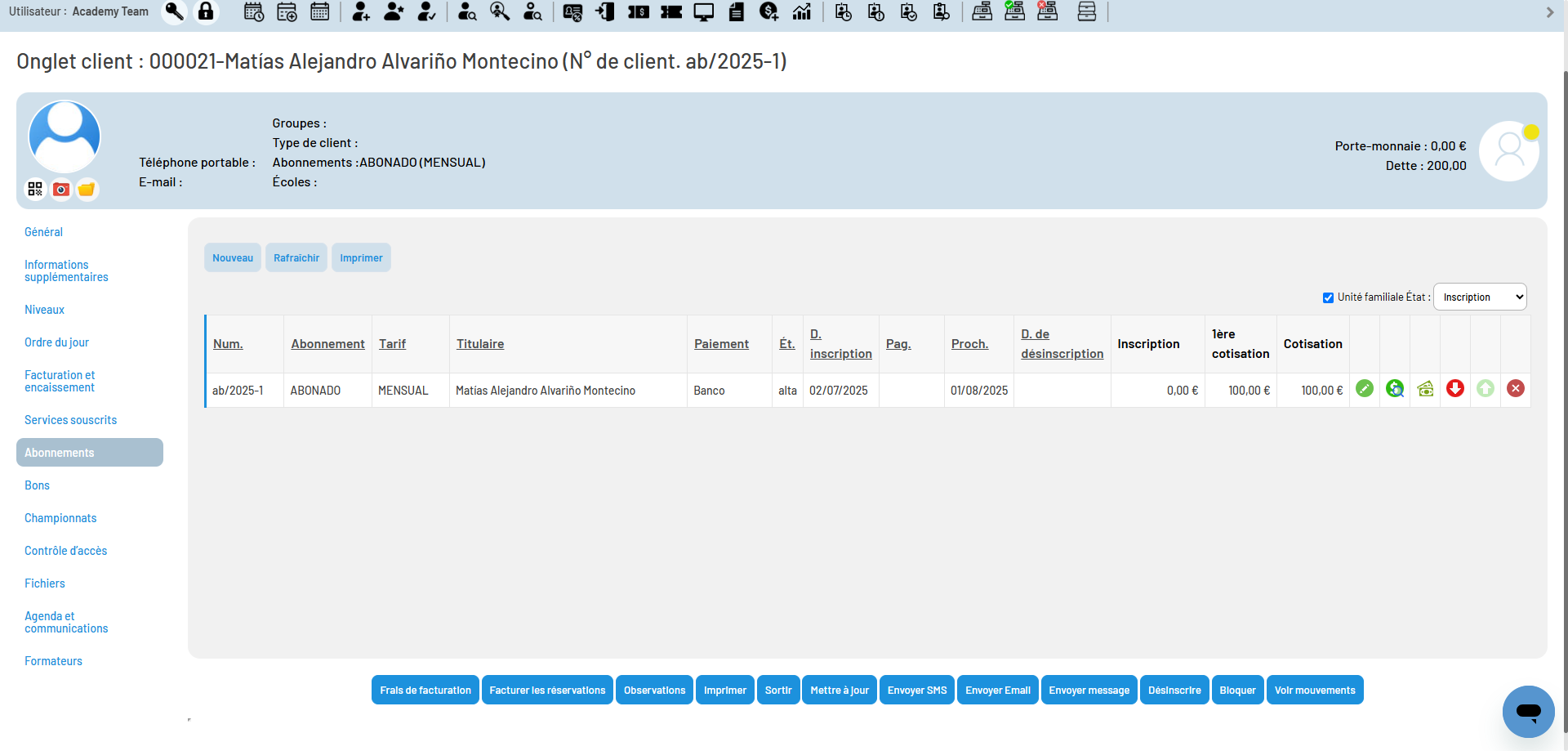Click the yellow folder icon under the avatar
The height and width of the screenshot is (751, 1568).
87,190
